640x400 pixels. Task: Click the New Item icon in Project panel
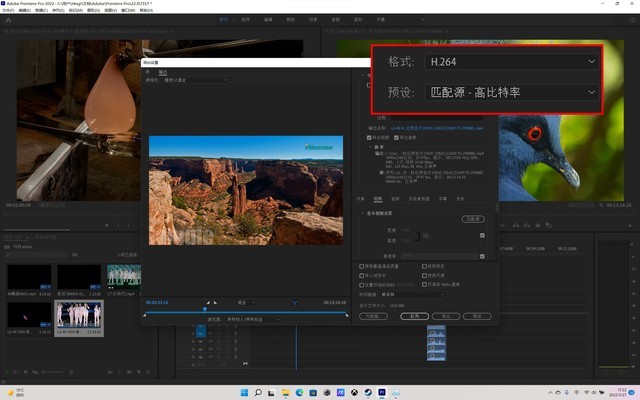139,372
